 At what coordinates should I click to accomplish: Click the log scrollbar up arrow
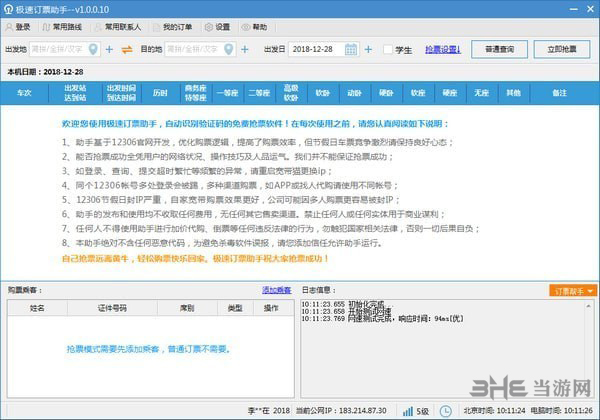(x=589, y=306)
